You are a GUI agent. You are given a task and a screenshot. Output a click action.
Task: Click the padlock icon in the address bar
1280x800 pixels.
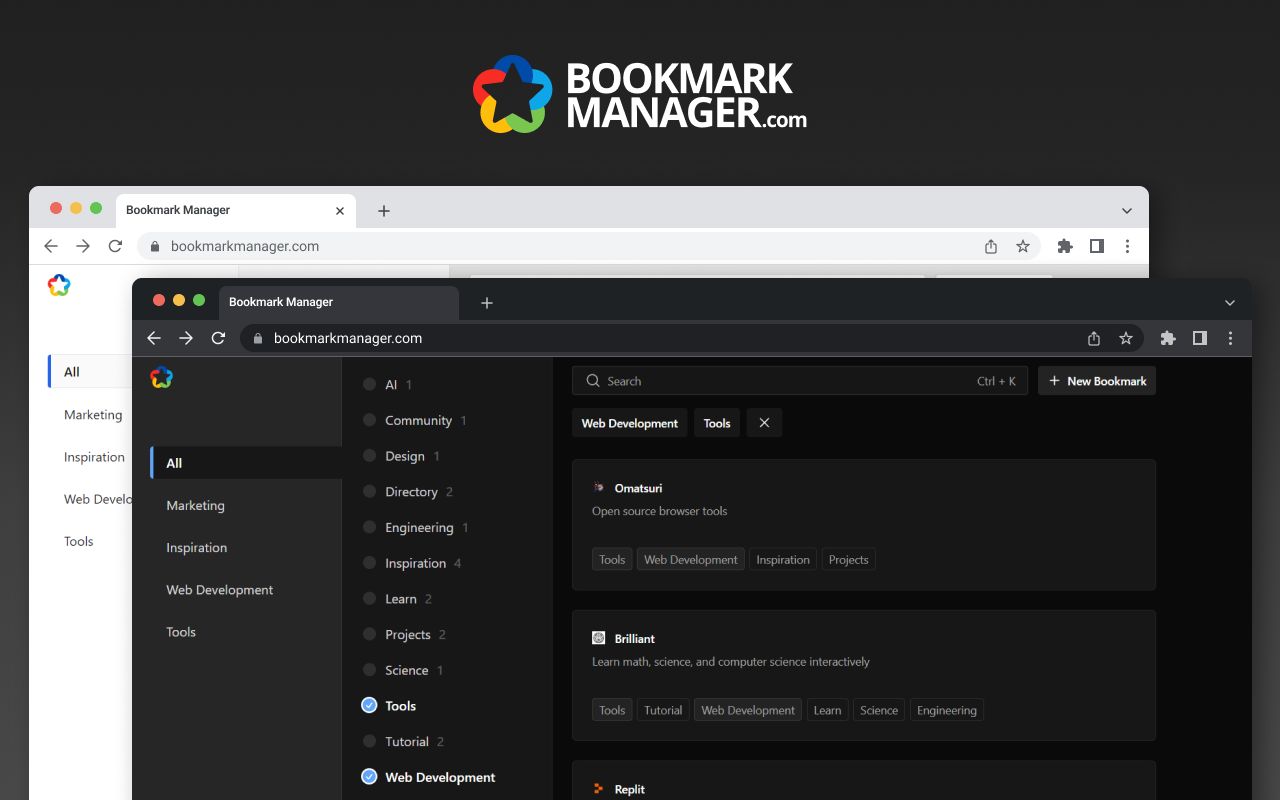click(257, 338)
